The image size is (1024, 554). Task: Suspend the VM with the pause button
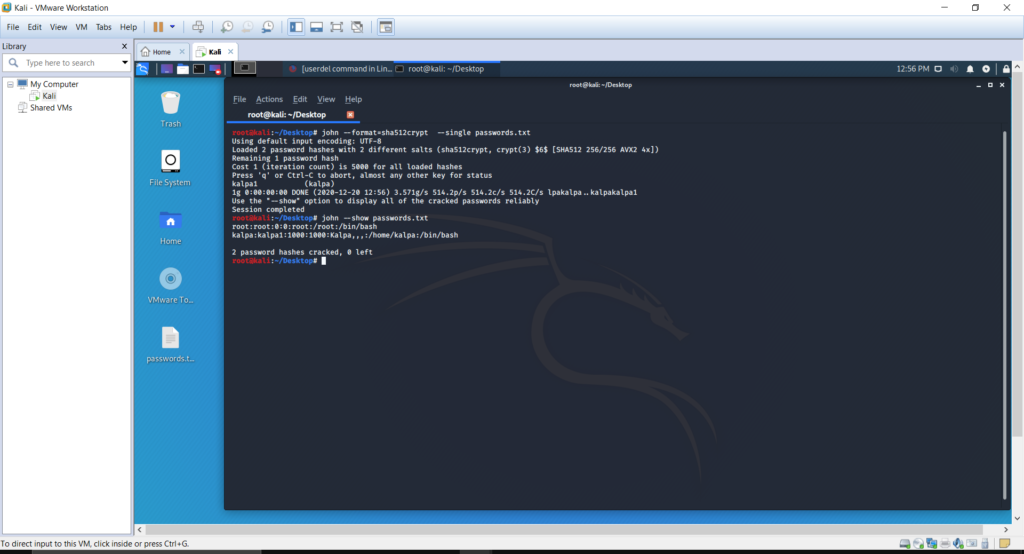click(158, 27)
